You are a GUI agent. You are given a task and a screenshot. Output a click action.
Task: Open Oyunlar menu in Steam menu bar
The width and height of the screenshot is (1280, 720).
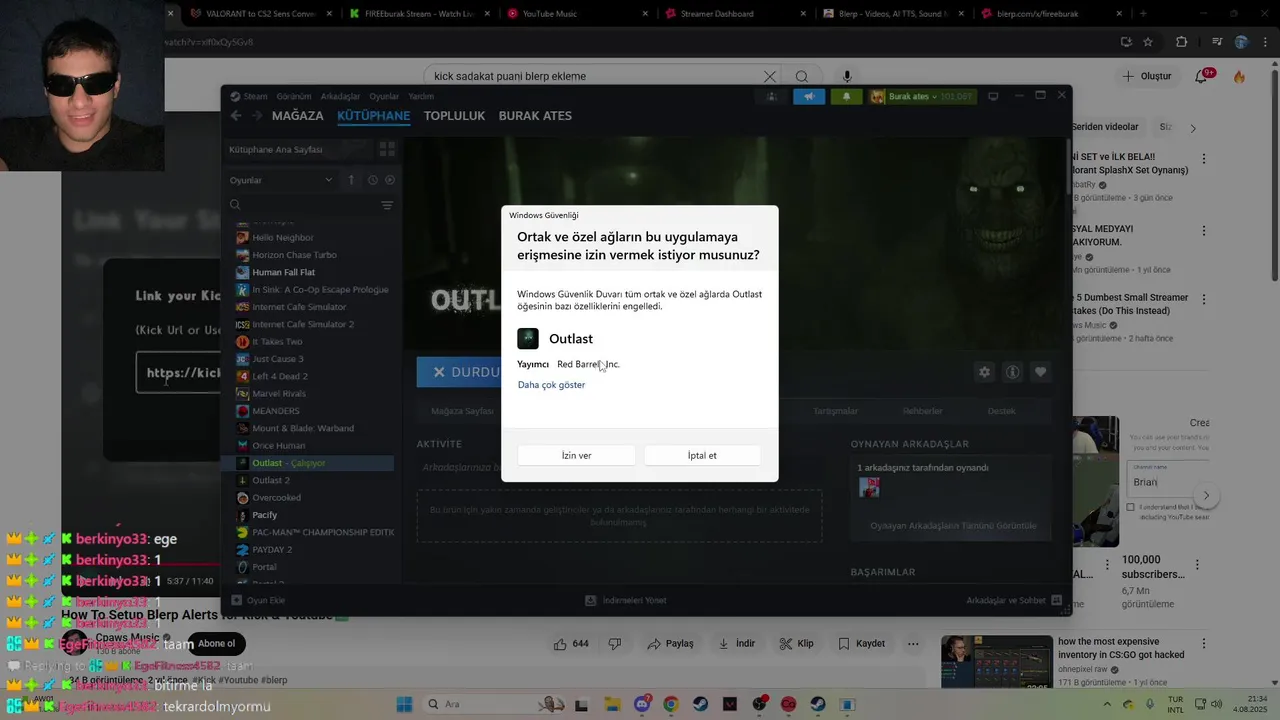[x=384, y=96]
